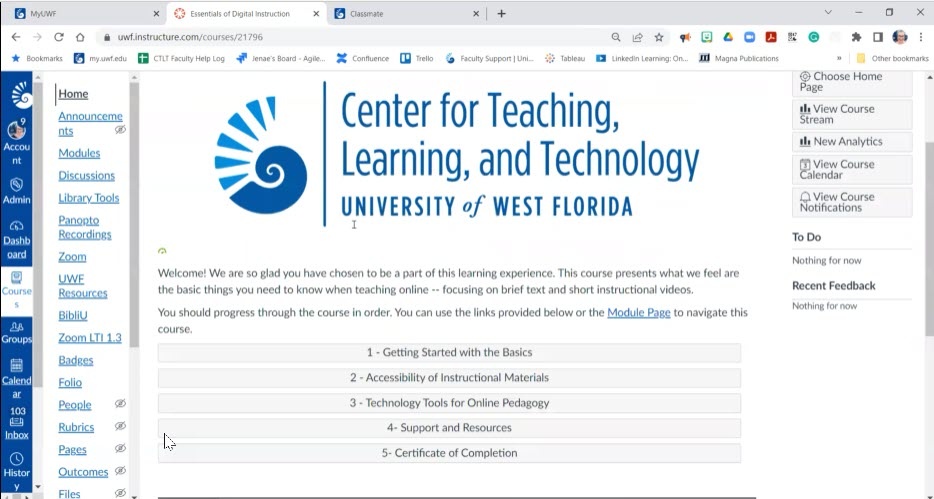Image resolution: width=934 pixels, height=499 pixels.
Task: Click View Course Stream button
Action: [x=852, y=114]
